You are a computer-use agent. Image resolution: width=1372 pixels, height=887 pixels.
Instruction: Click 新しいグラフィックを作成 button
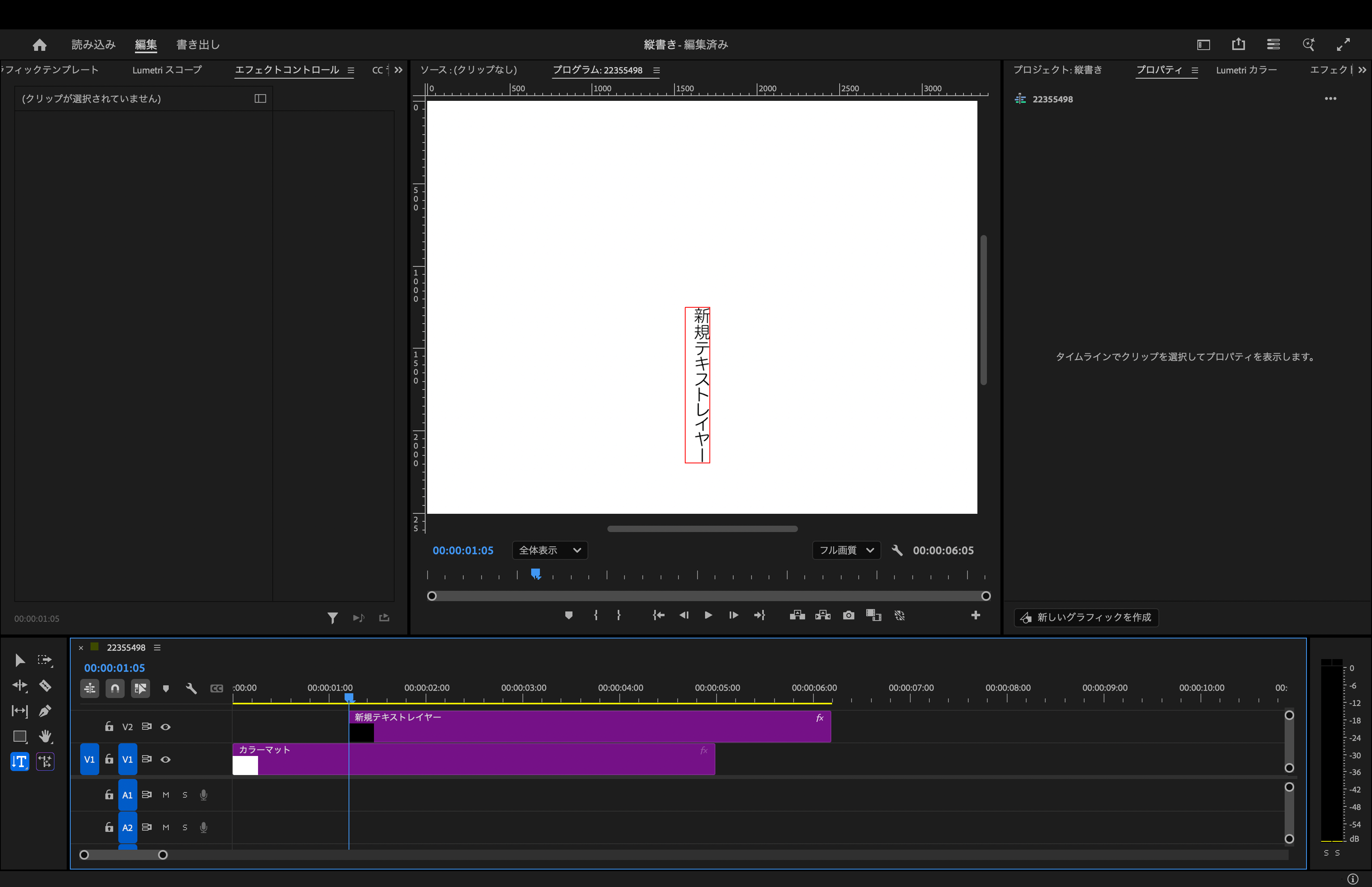click(x=1086, y=617)
